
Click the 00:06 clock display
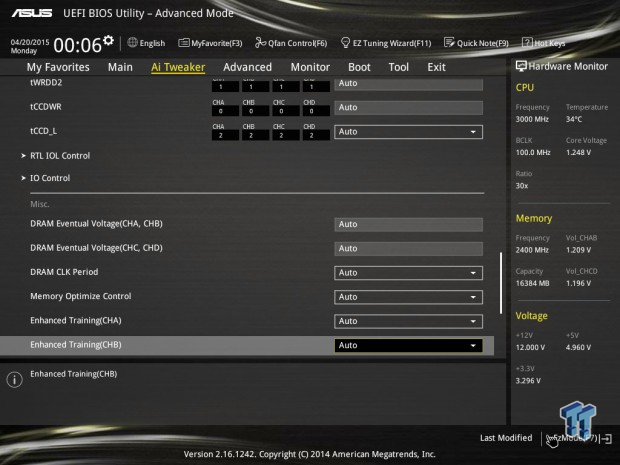pyautogui.click(x=78, y=45)
